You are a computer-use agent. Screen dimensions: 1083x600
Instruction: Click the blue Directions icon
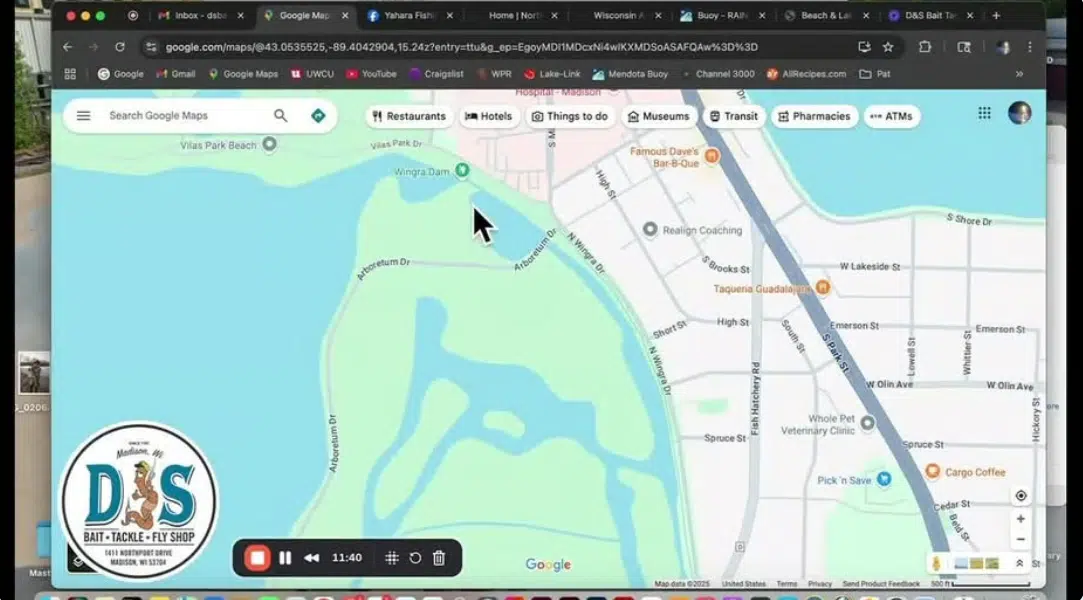pos(318,116)
